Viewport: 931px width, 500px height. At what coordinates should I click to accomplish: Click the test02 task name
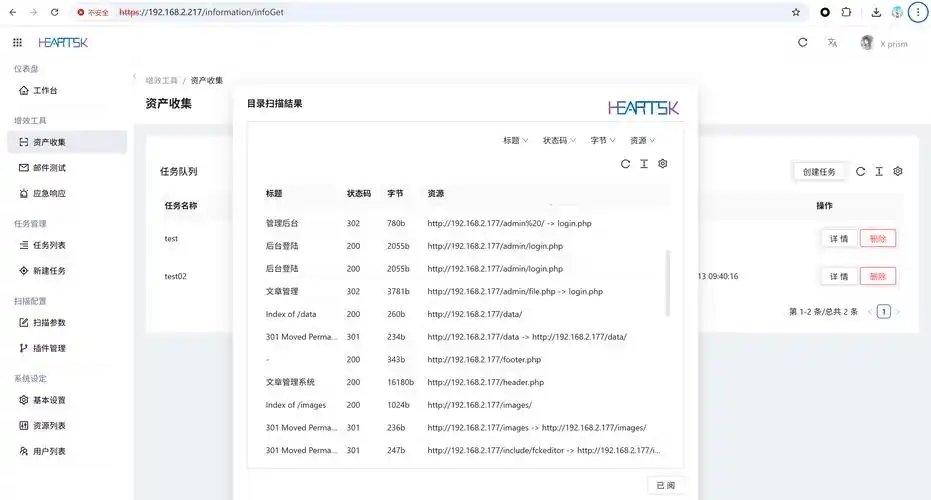click(175, 276)
